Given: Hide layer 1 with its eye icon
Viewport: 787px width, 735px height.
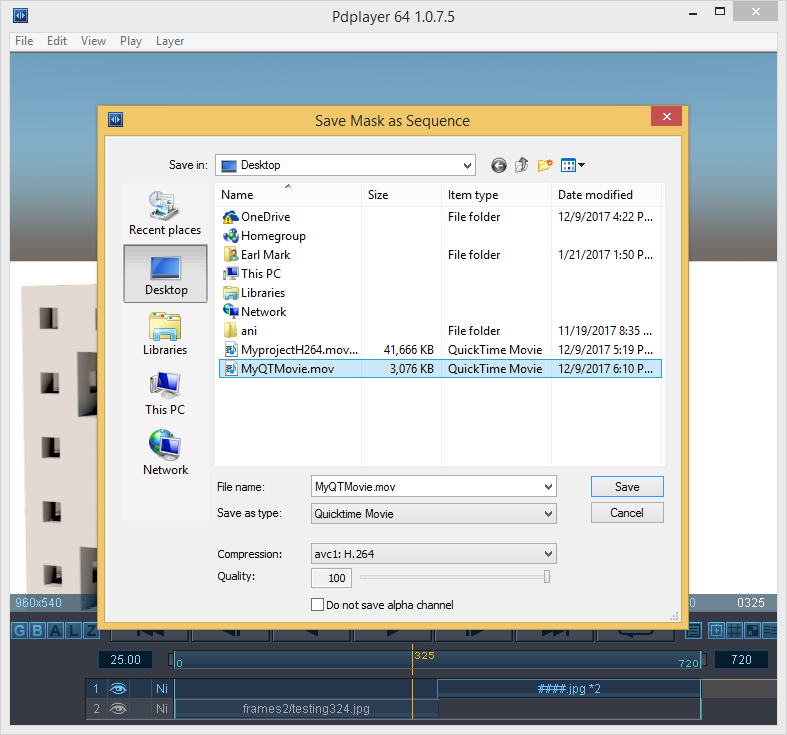Looking at the screenshot, I should [118, 688].
